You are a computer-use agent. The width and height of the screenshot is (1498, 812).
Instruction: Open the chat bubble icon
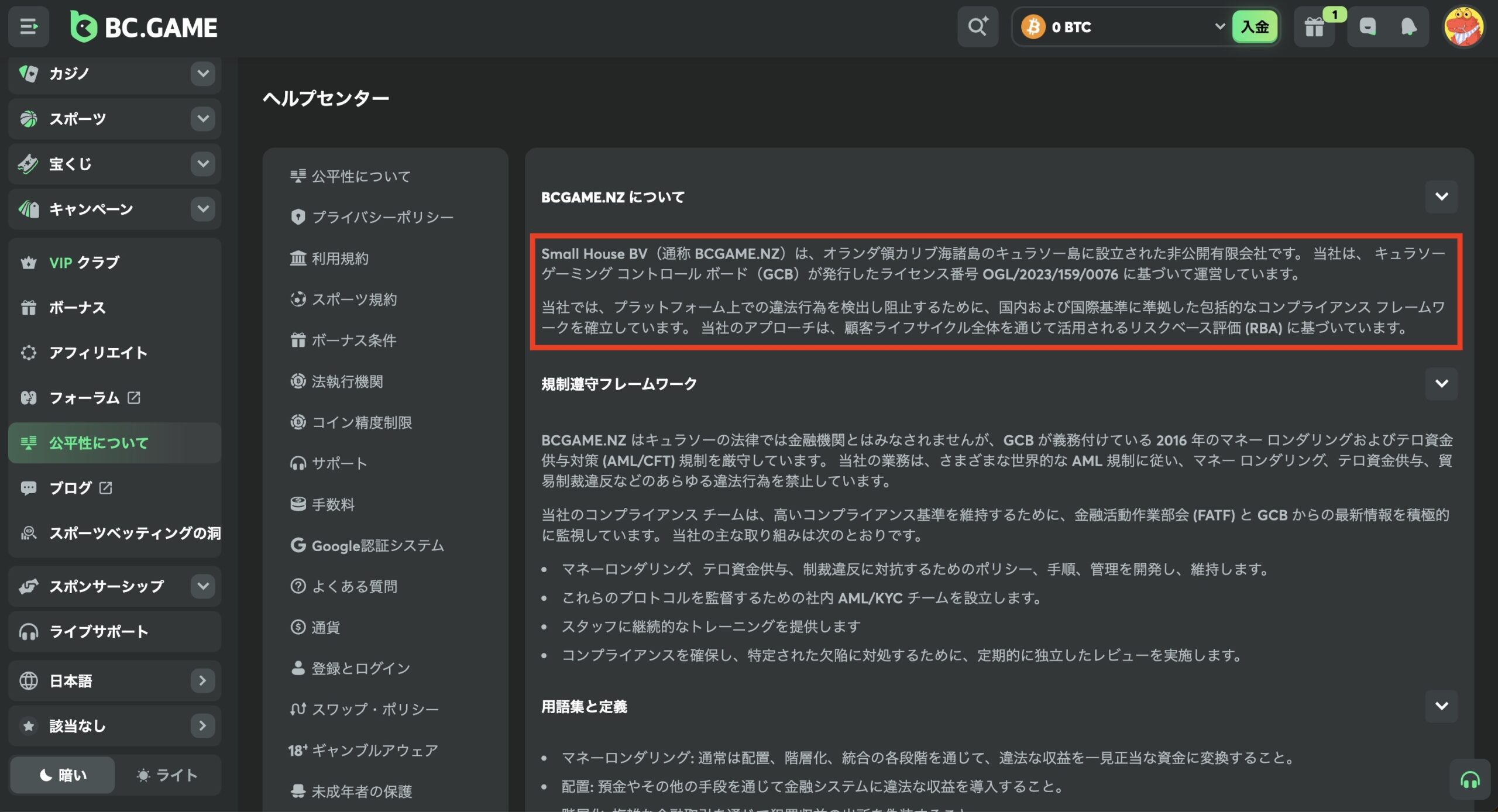coord(1367,27)
